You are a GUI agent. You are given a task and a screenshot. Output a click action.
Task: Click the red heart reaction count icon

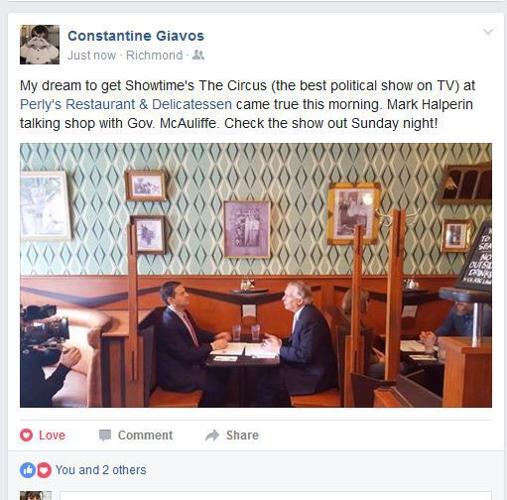click(x=44, y=470)
